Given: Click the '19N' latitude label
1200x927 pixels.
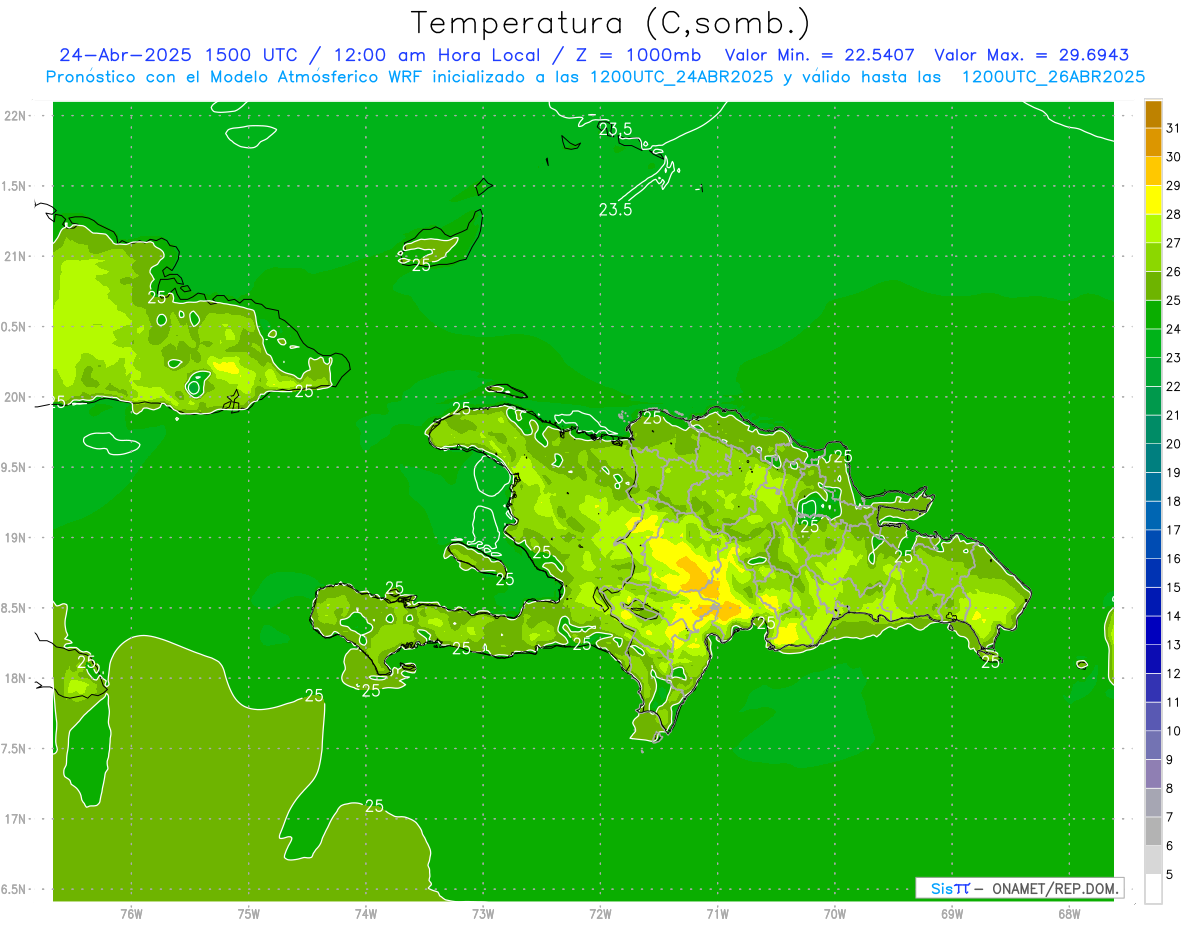Looking at the screenshot, I should coord(17,538).
